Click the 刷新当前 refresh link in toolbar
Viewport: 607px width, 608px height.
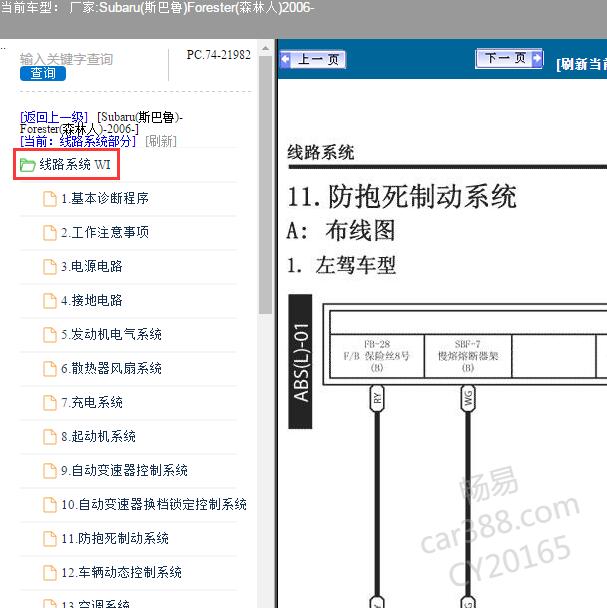point(581,64)
